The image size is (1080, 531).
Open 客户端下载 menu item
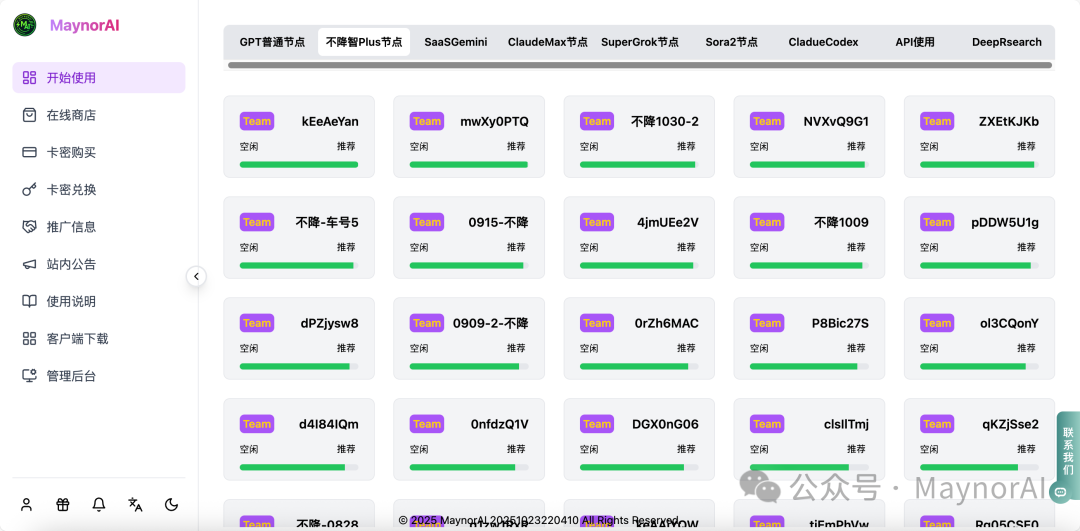pos(98,338)
